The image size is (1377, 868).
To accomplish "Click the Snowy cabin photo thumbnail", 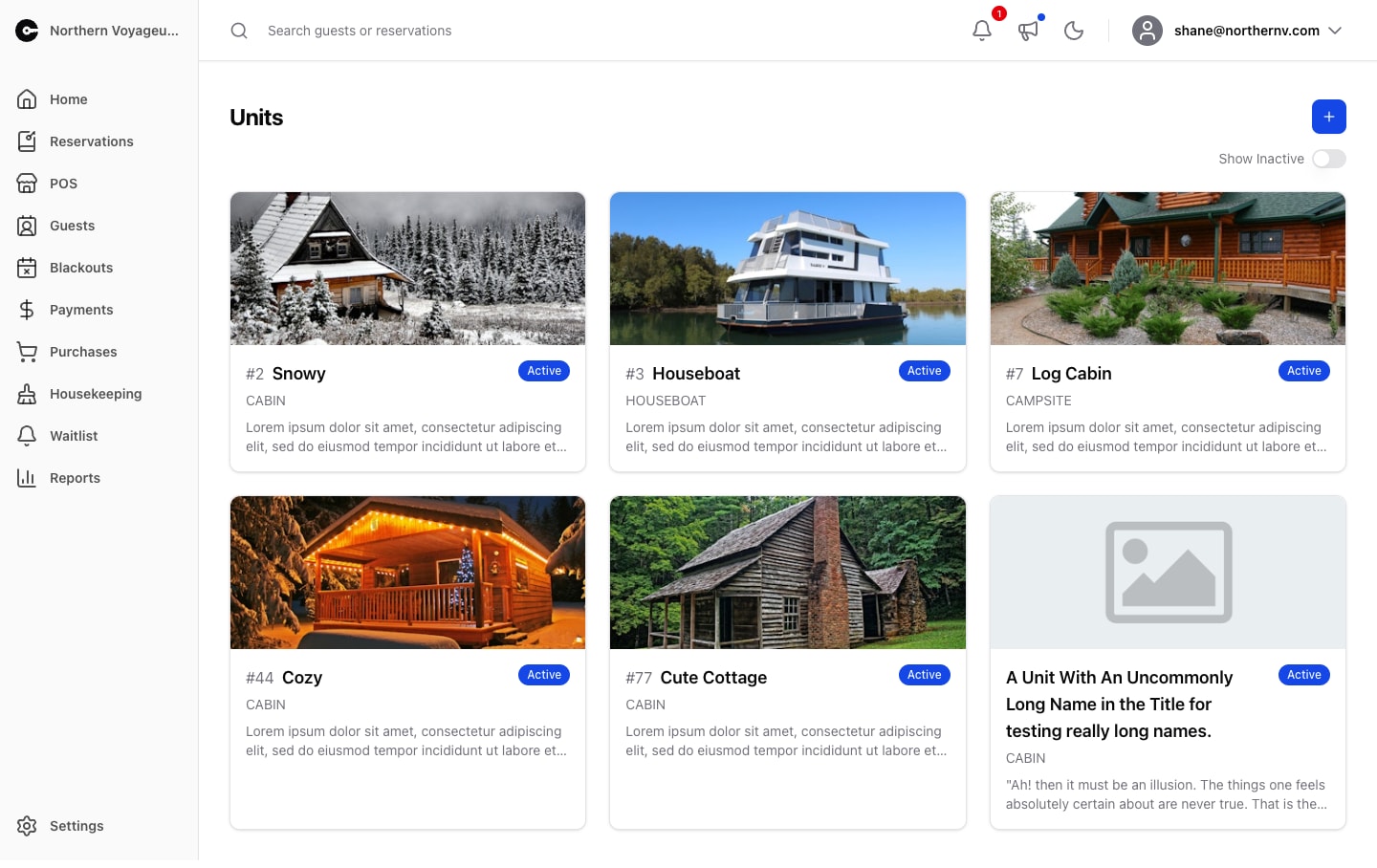I will (407, 269).
